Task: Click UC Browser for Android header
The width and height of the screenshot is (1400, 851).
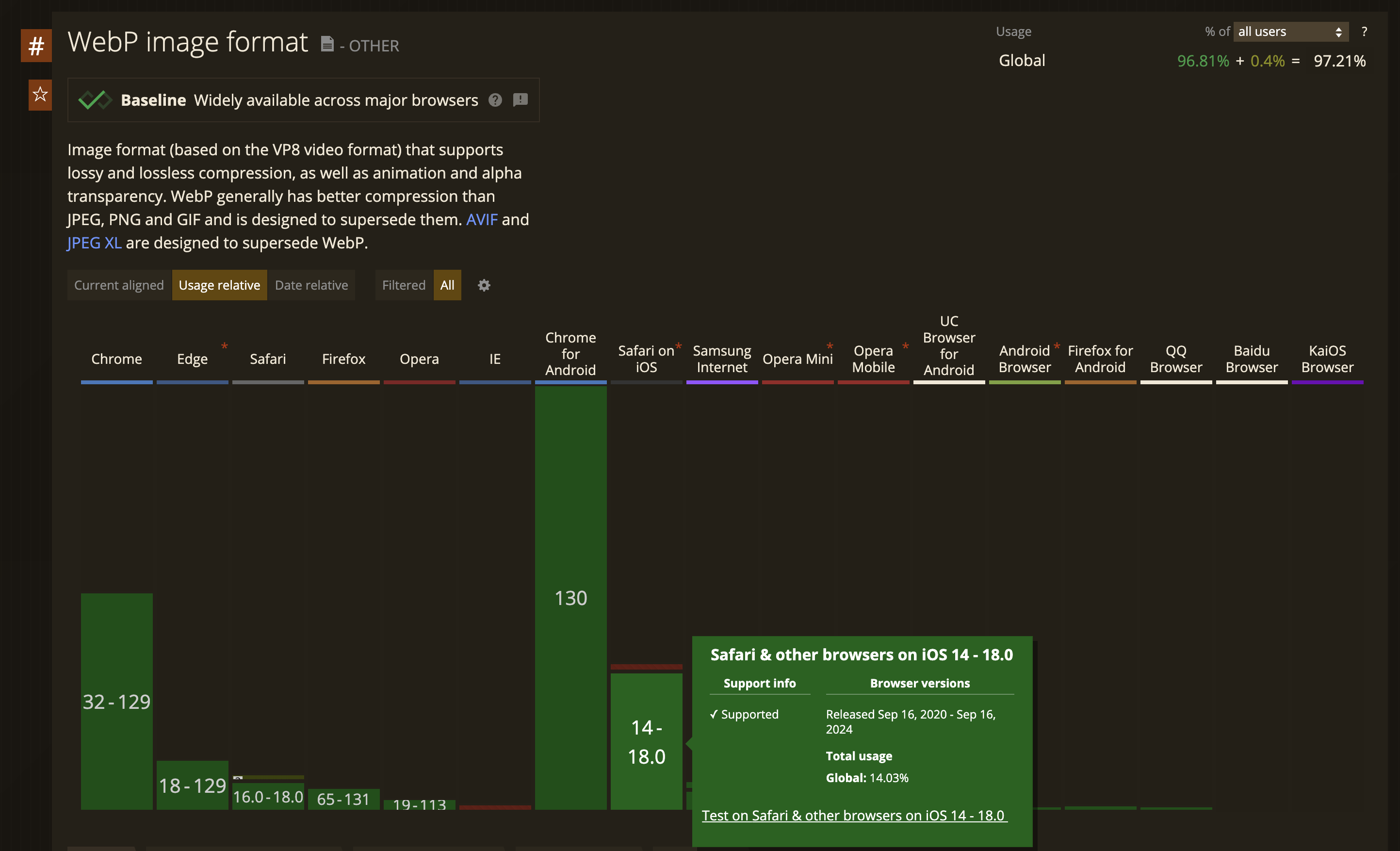Action: pos(949,345)
